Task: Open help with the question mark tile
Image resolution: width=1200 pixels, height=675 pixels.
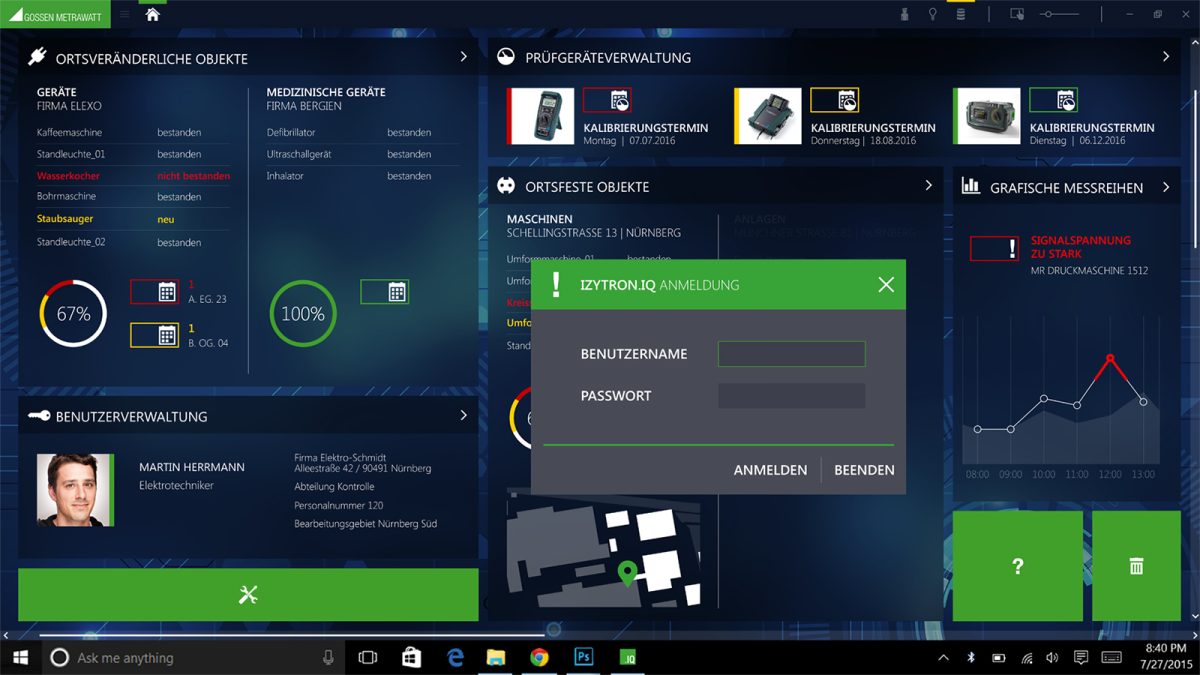Action: (x=1017, y=566)
